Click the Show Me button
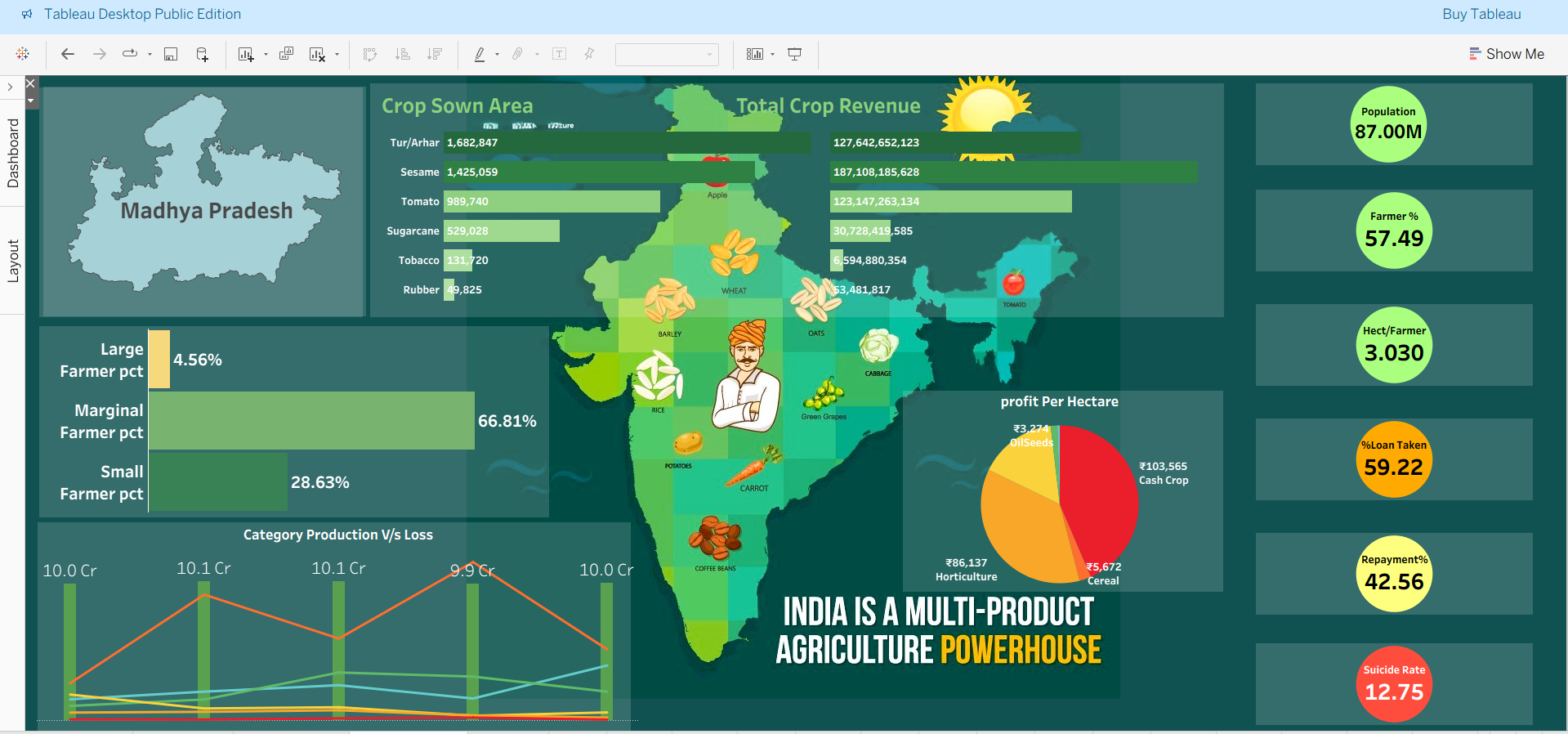The height and width of the screenshot is (734, 1568). pos(1507,54)
